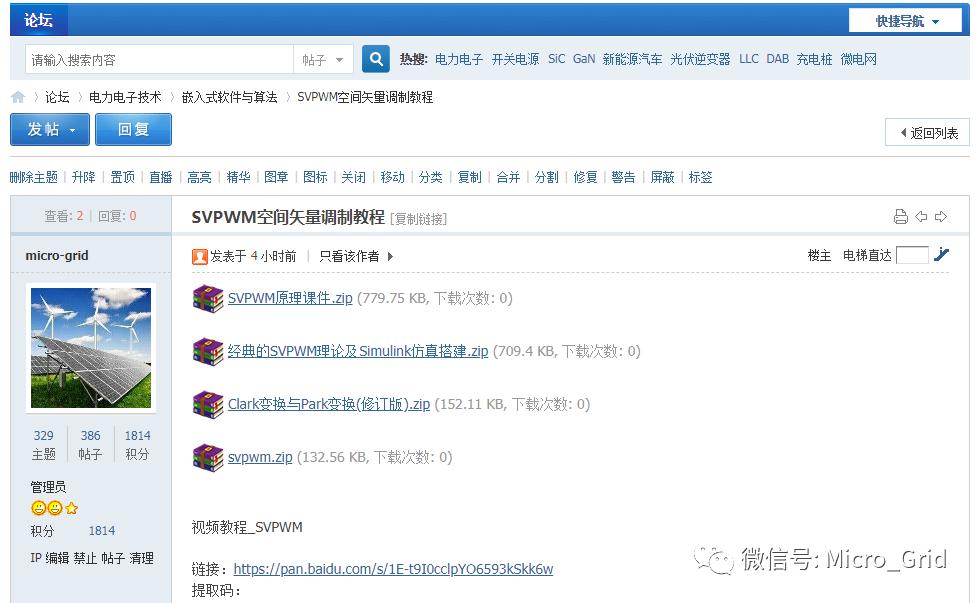Toggle thread sticky with 置顶
This screenshot has width=979, height=603.
[x=122, y=176]
